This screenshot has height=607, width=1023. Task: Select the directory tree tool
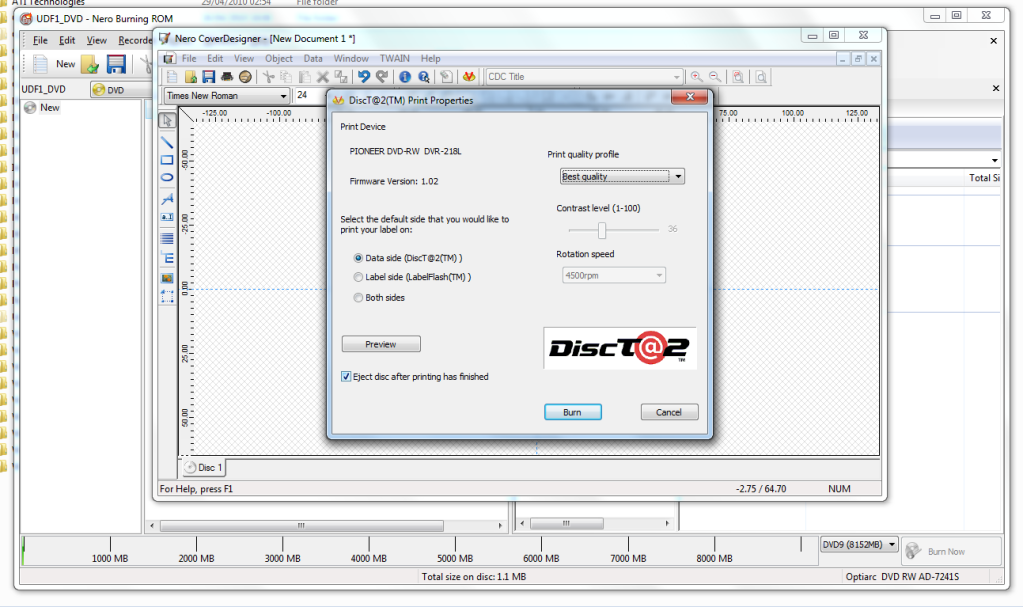coord(167,258)
